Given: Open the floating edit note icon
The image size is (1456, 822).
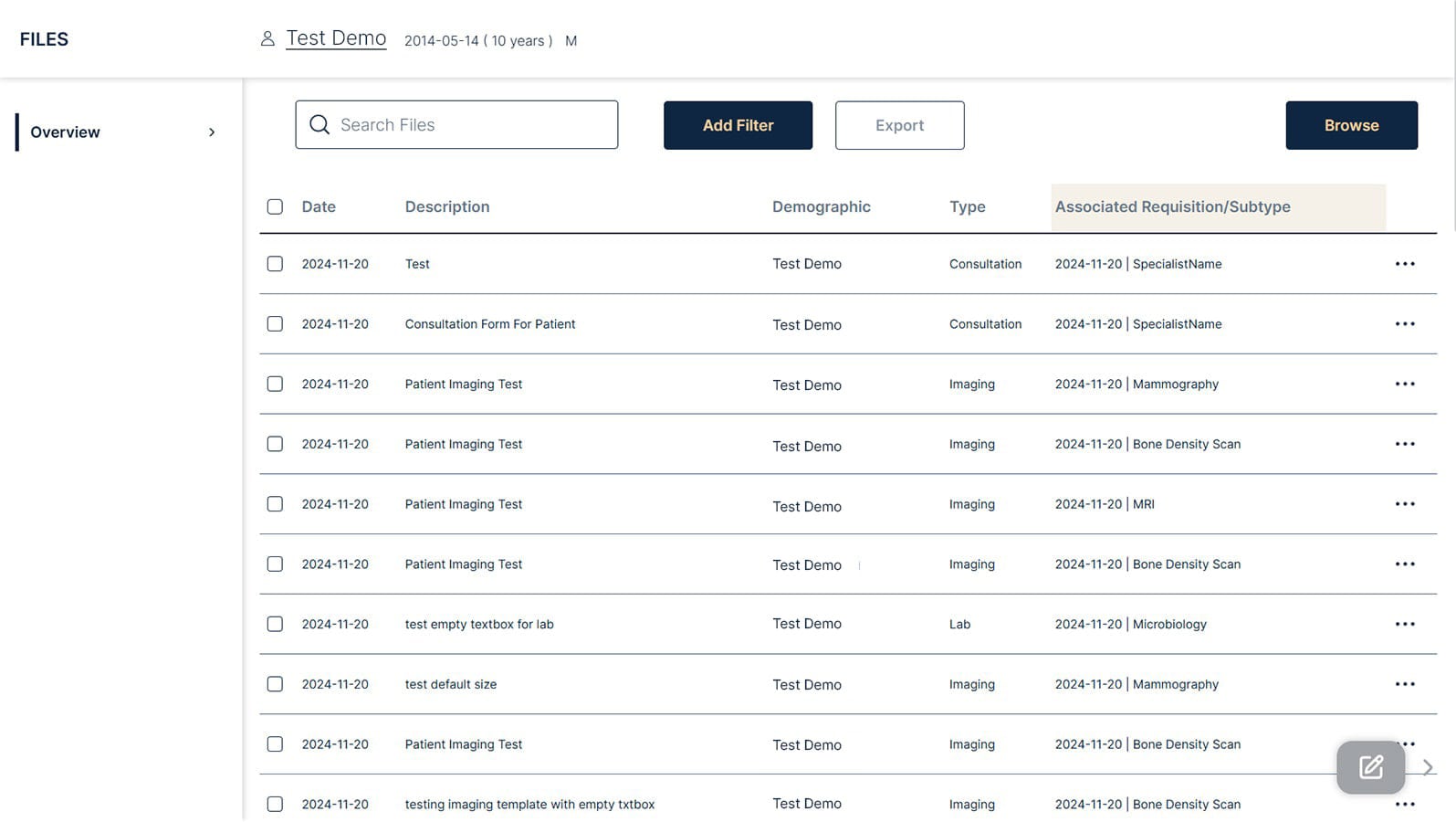Looking at the screenshot, I should pos(1370,767).
